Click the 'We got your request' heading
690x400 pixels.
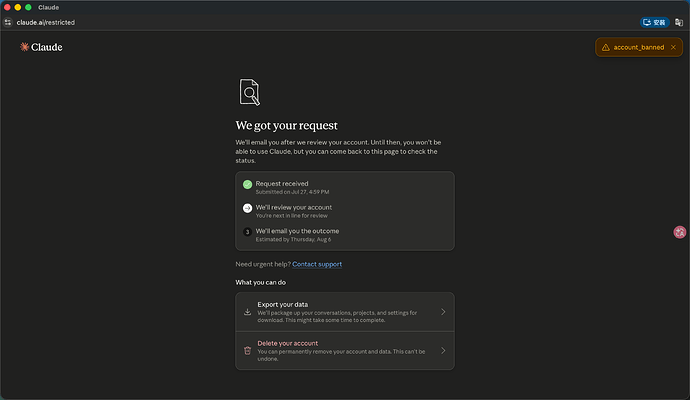pyautogui.click(x=286, y=125)
